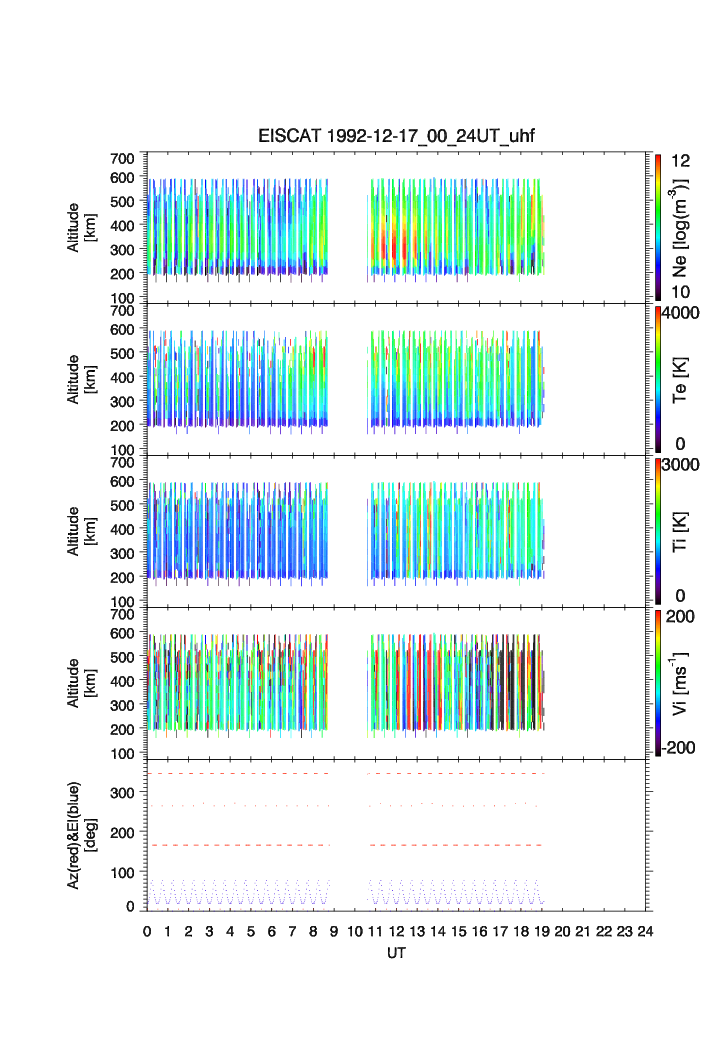Click hour 22 on the UT axis
The image size is (708, 1063).
click(x=604, y=931)
